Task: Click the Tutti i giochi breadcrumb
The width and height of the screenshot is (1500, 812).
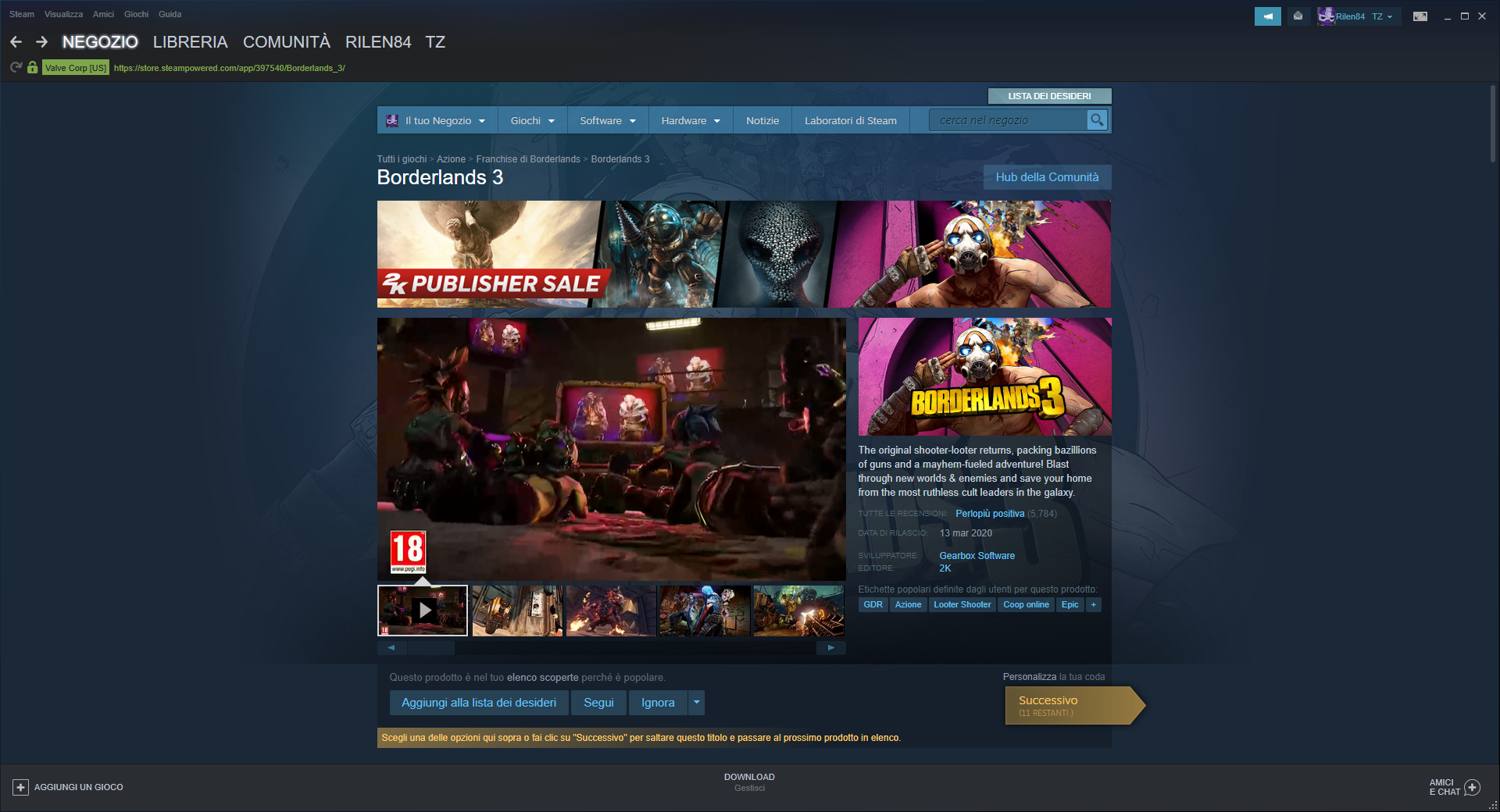Action: point(402,159)
